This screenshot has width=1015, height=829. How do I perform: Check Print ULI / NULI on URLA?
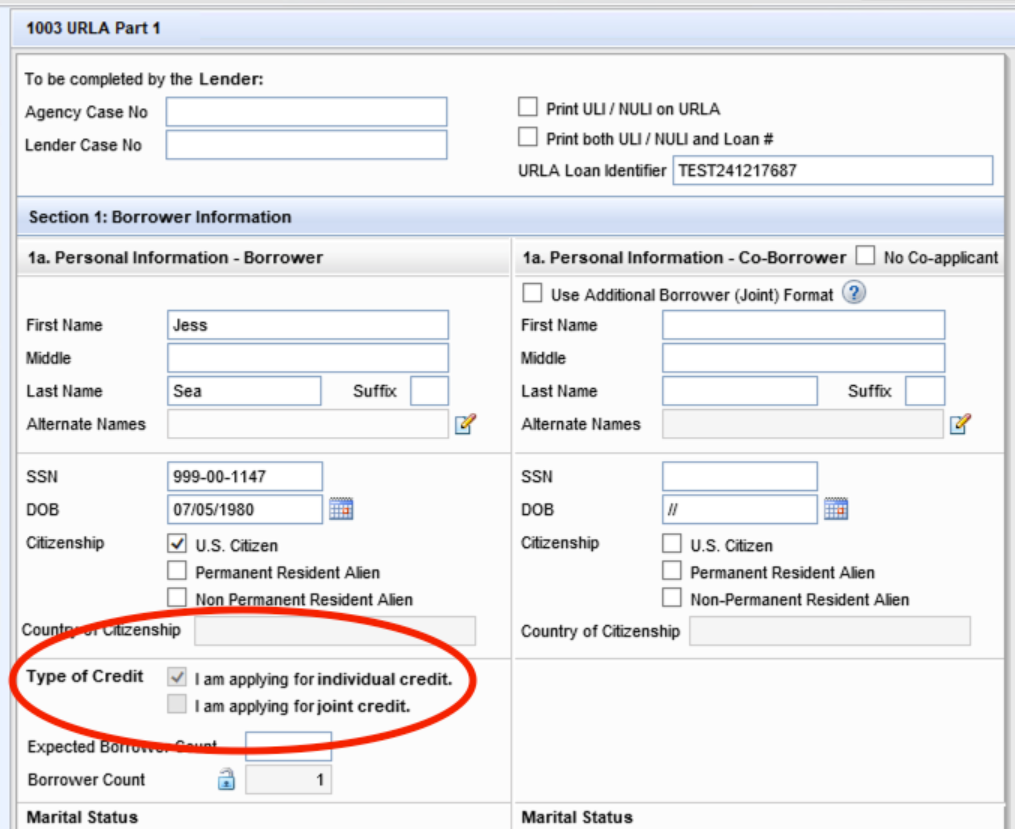pyautogui.click(x=528, y=108)
